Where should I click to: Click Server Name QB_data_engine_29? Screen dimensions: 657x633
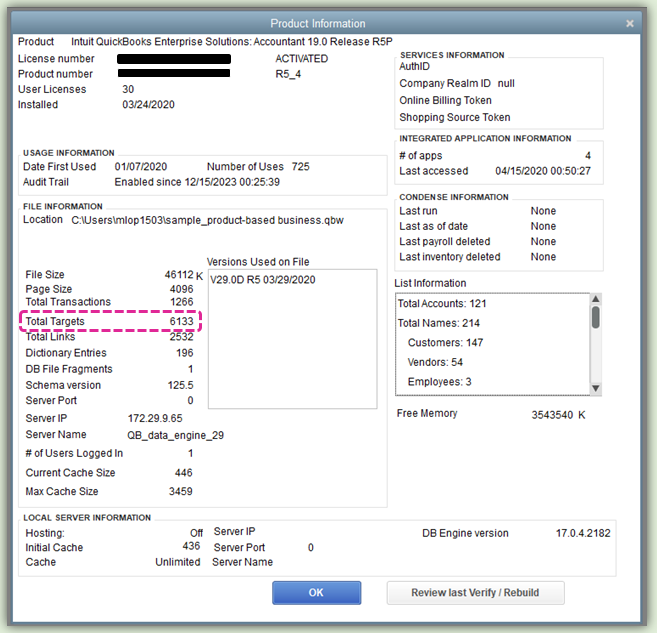coord(176,435)
